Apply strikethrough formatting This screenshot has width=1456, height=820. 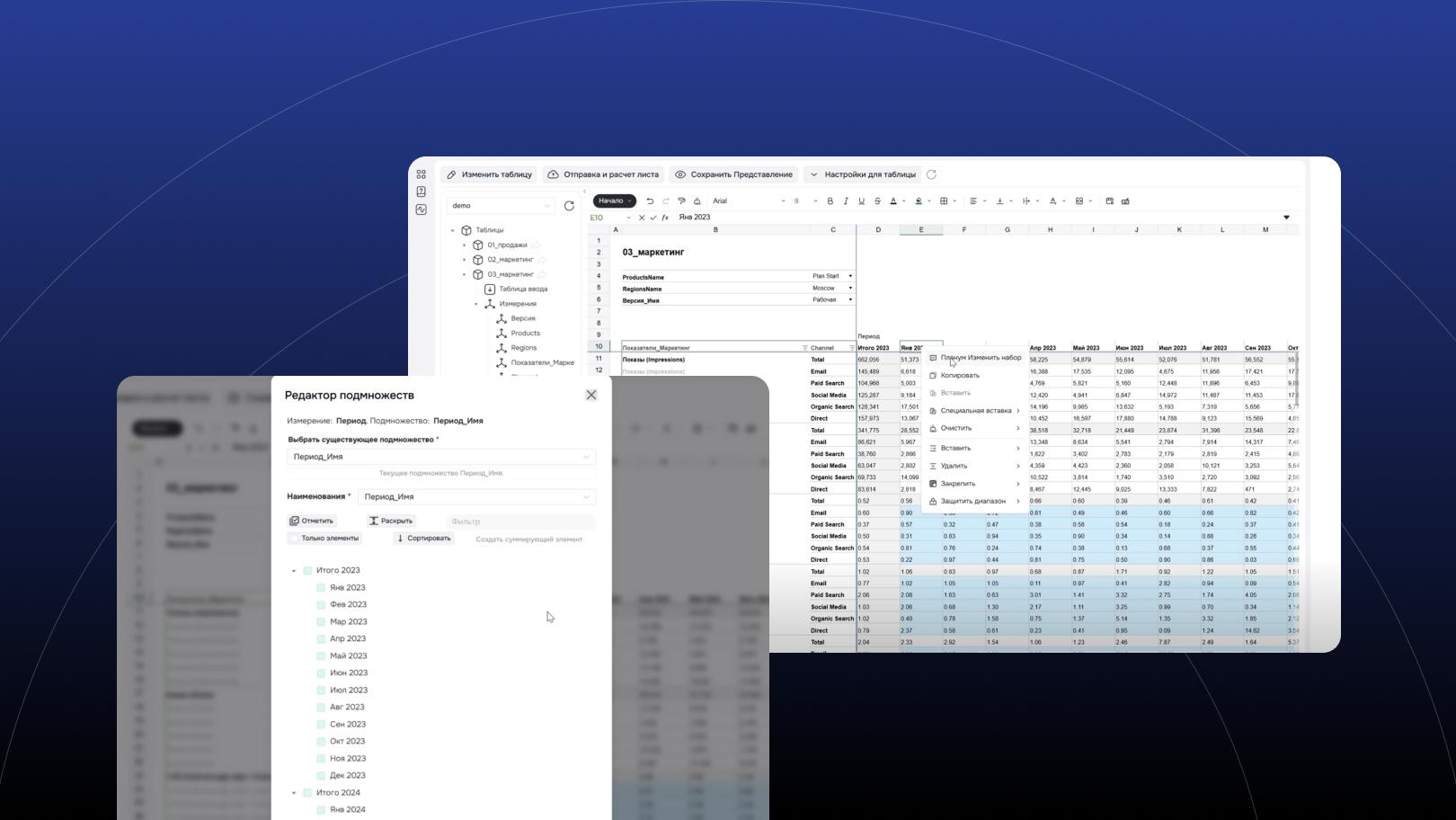(x=877, y=201)
